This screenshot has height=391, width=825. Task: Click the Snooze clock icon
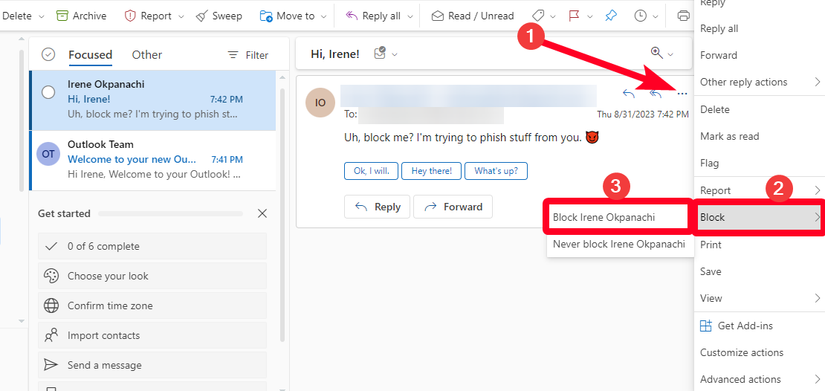point(640,16)
